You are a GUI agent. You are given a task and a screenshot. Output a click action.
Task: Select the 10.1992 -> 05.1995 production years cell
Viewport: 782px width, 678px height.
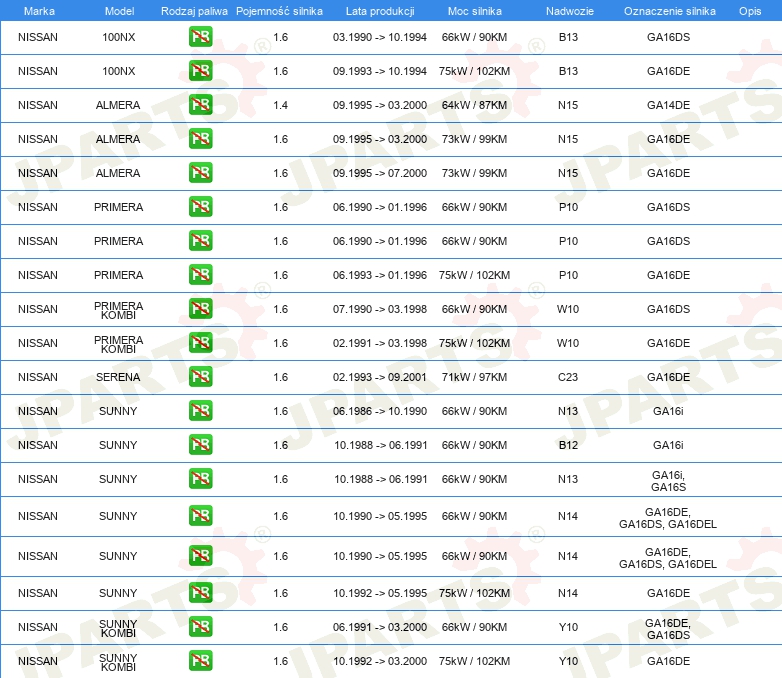[380, 593]
